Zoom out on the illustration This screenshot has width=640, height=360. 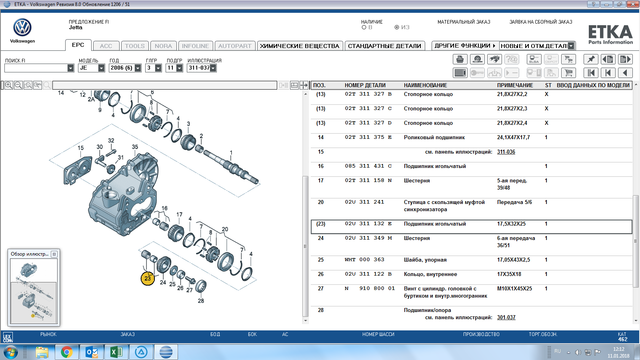click(x=18, y=85)
